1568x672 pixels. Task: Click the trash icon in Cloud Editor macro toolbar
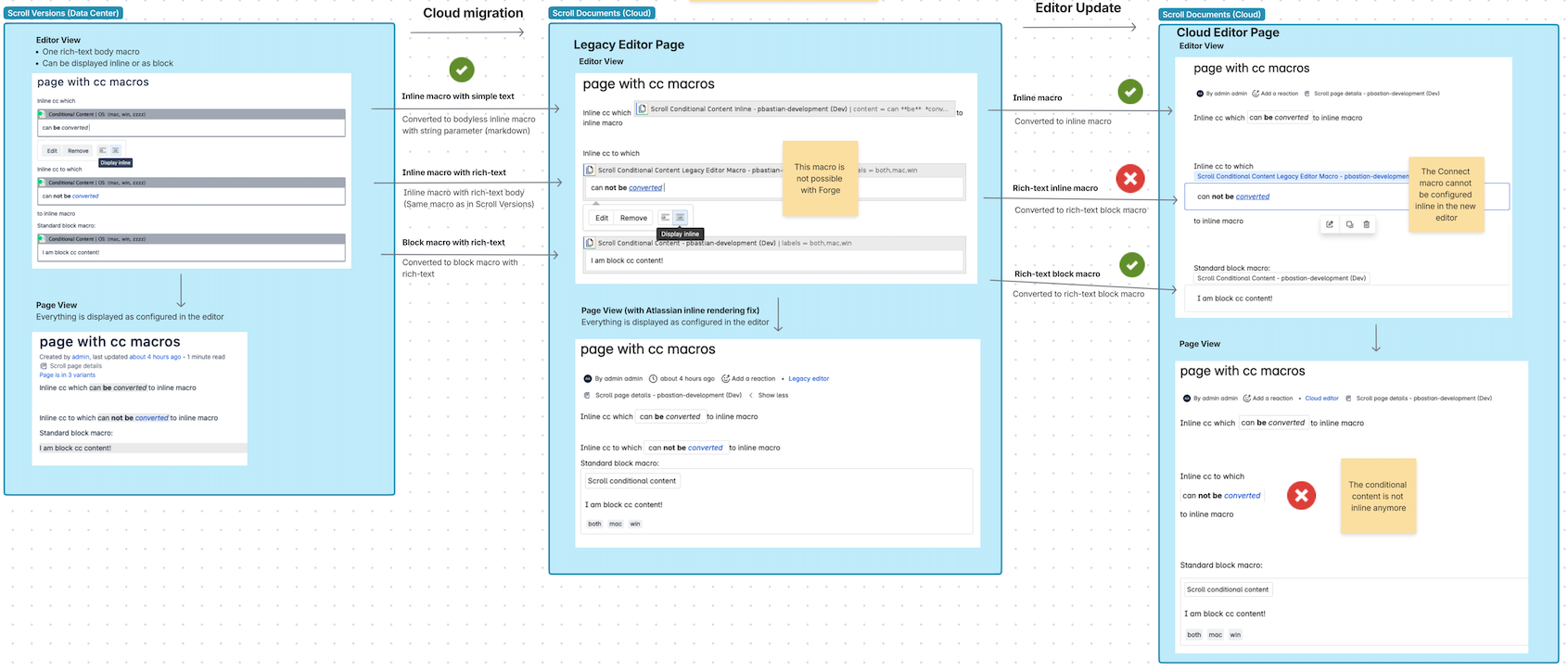click(1366, 224)
